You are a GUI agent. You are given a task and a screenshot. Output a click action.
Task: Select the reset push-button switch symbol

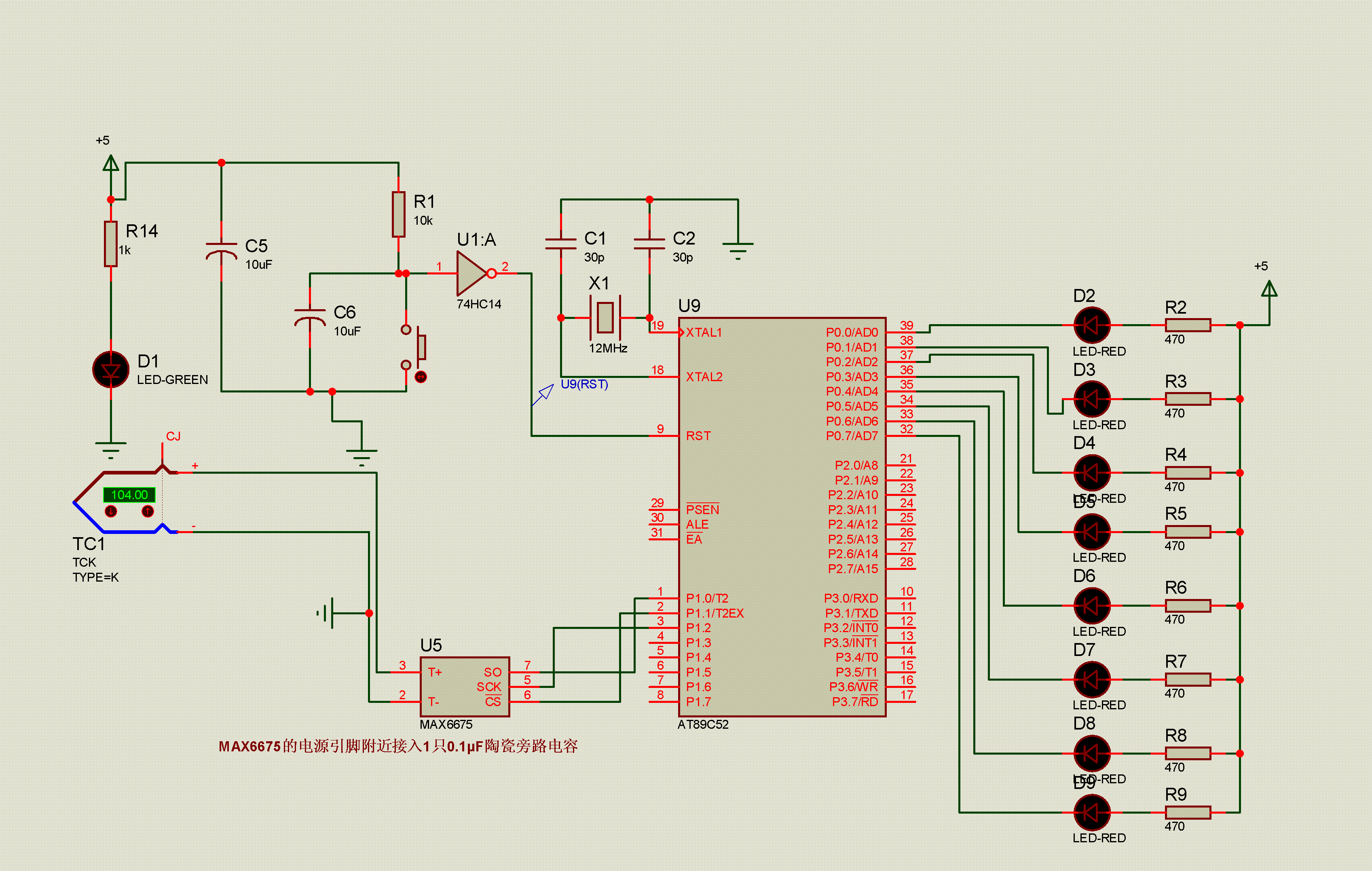pos(414,347)
